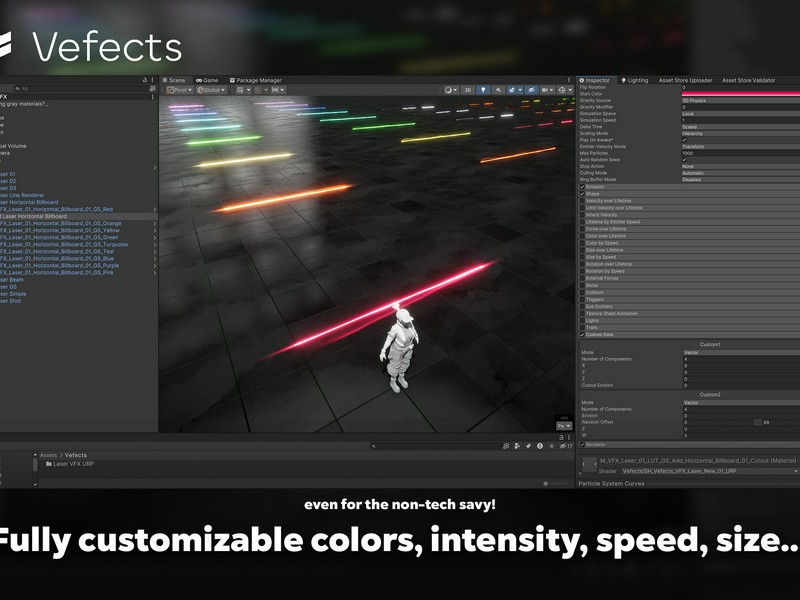
Task: Toggle scene audio icon in Scene toolbar
Action: pyautogui.click(x=498, y=90)
